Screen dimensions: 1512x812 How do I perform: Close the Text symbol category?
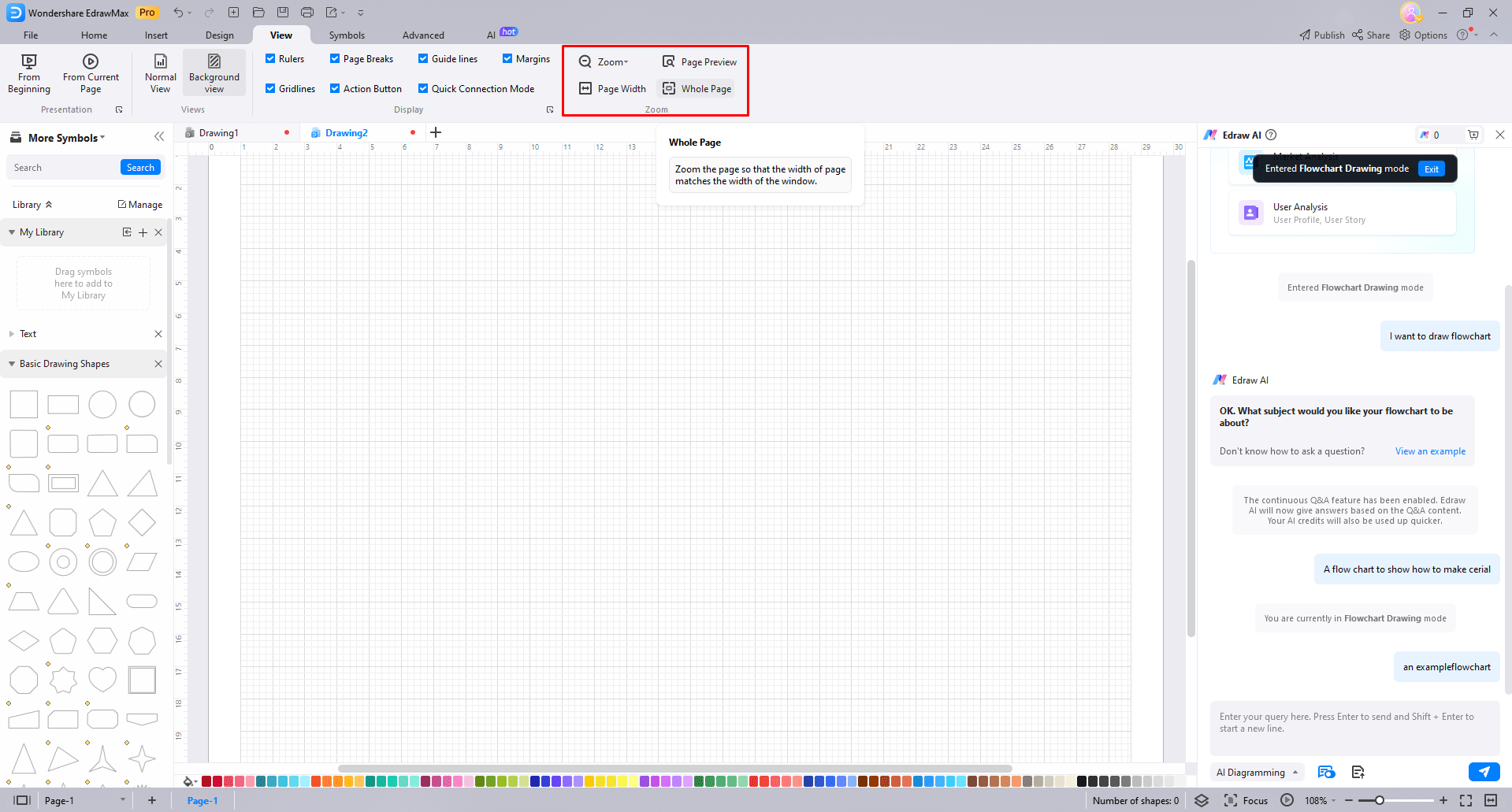[158, 334]
